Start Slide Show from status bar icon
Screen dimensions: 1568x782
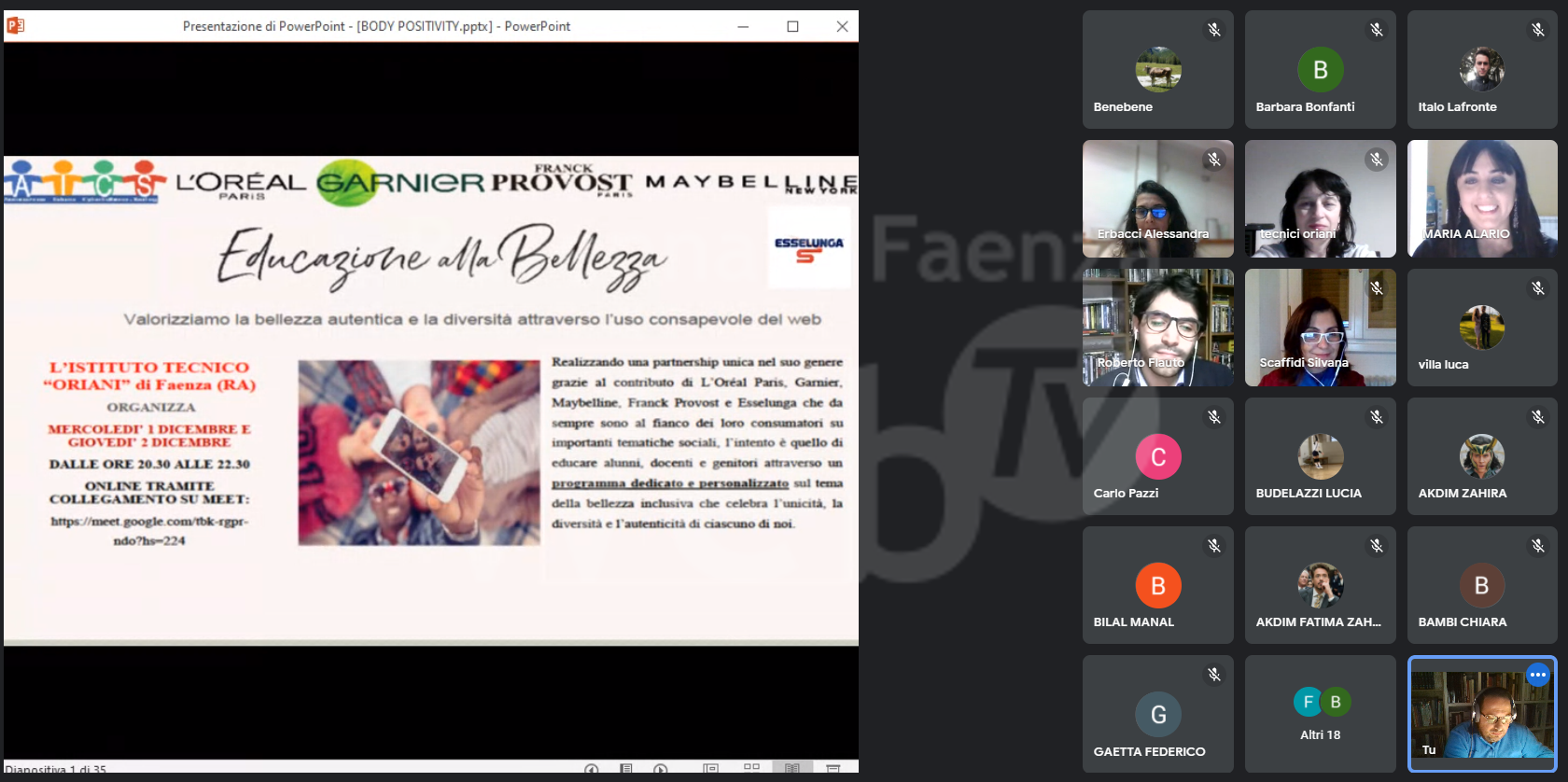[x=833, y=769]
